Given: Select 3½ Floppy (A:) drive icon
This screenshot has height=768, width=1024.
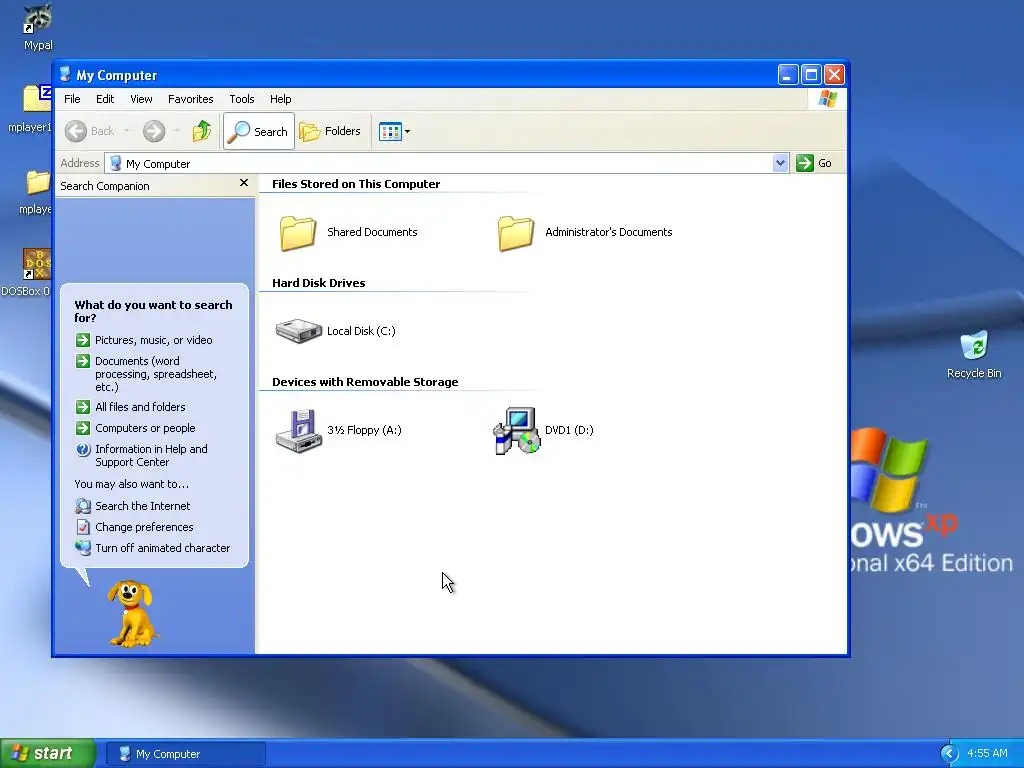Looking at the screenshot, I should click(x=298, y=430).
